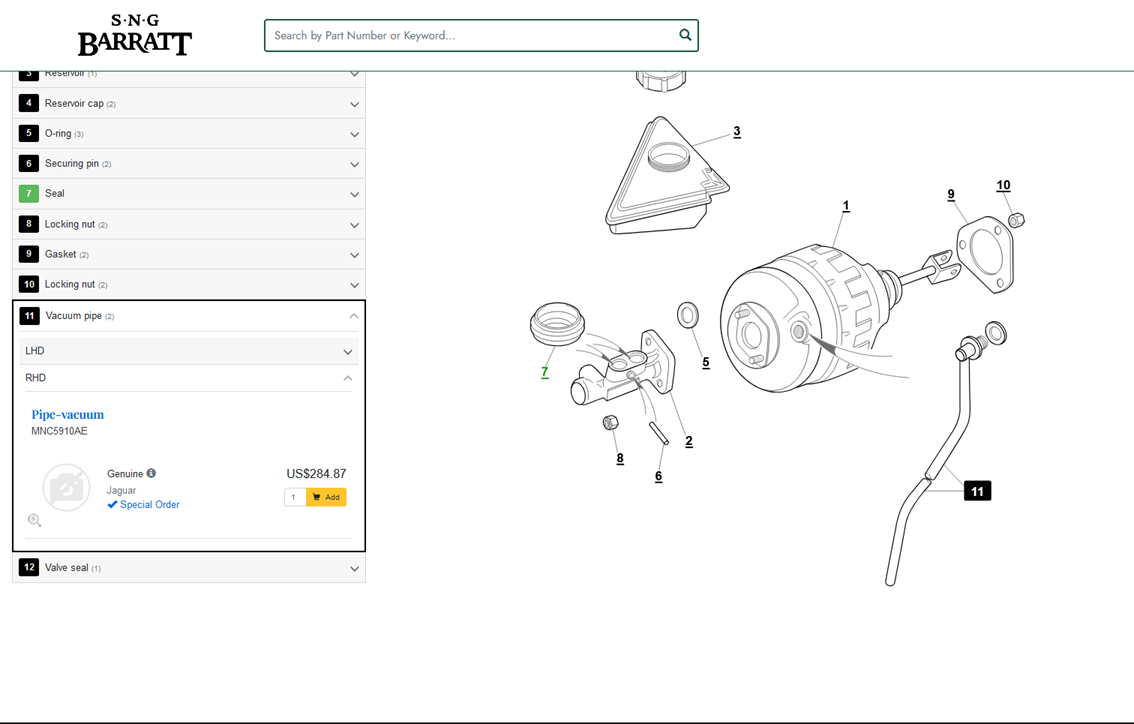Click the S·N·G Barratt logo
Viewport: 1134px width, 724px height.
tap(134, 35)
